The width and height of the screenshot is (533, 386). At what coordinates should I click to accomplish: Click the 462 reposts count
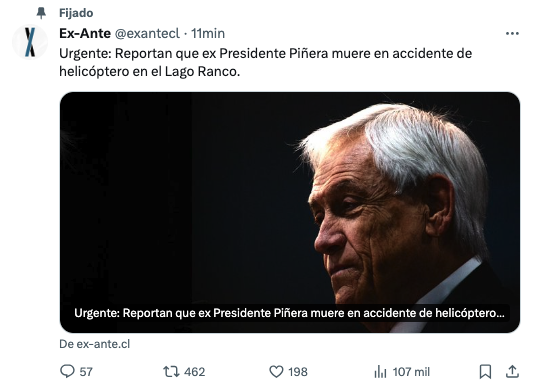(194, 372)
